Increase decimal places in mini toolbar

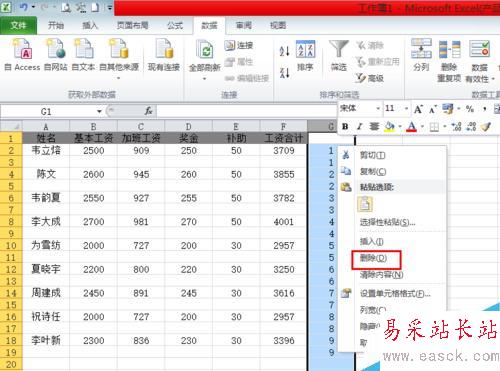click(456, 127)
